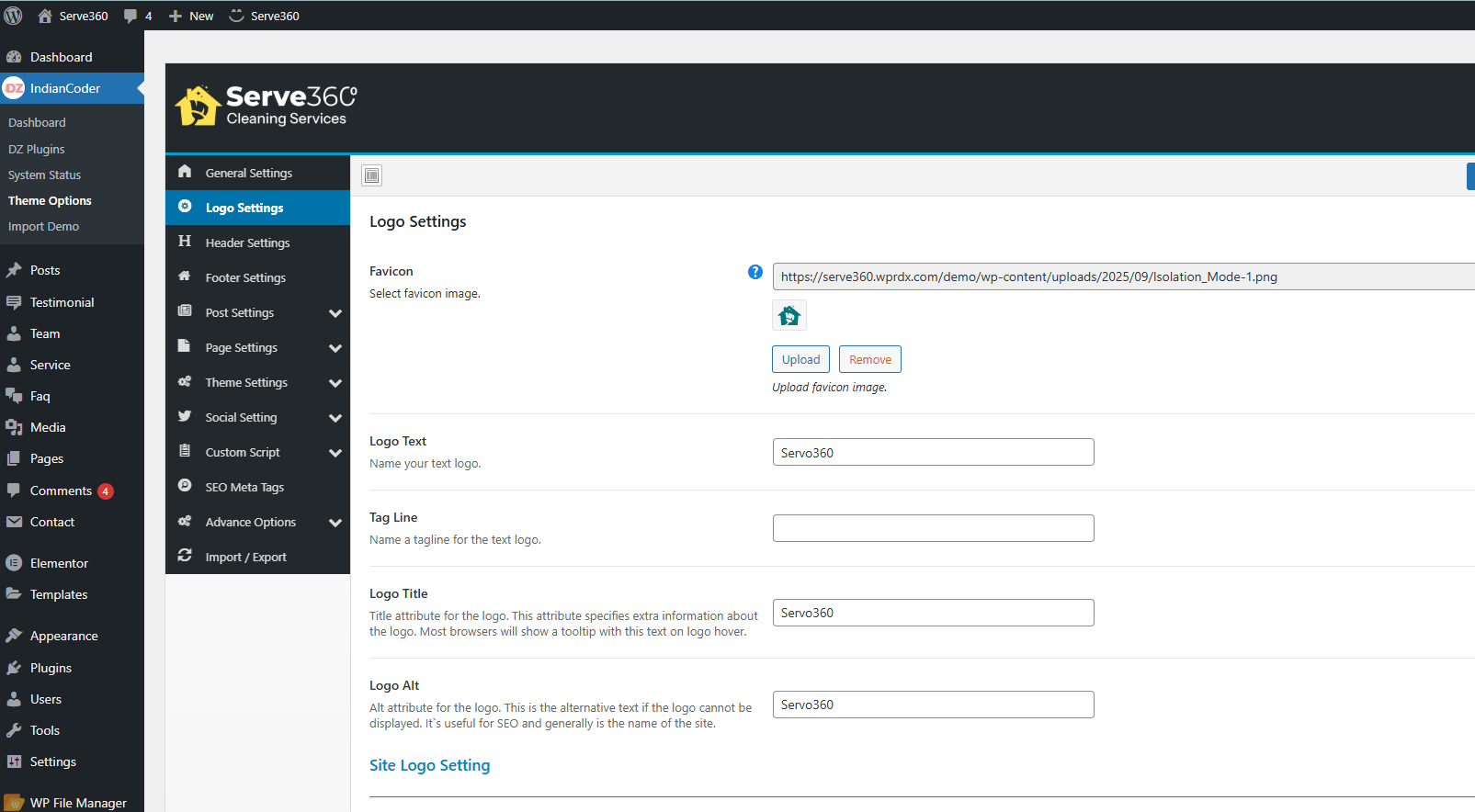Open the comments bubble in admin bar

tap(137, 16)
